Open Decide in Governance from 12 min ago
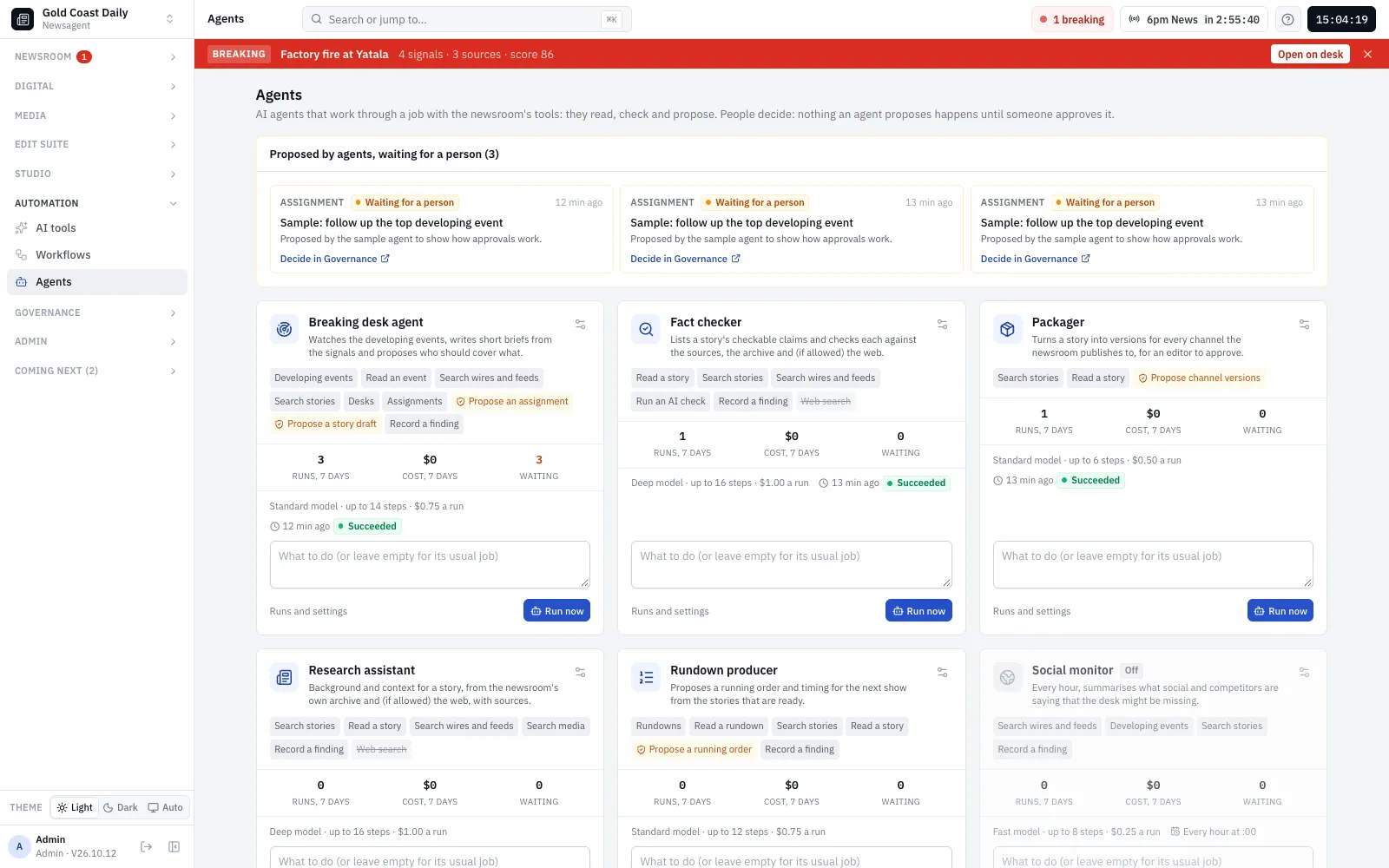This screenshot has height=868, width=1389. [x=335, y=259]
